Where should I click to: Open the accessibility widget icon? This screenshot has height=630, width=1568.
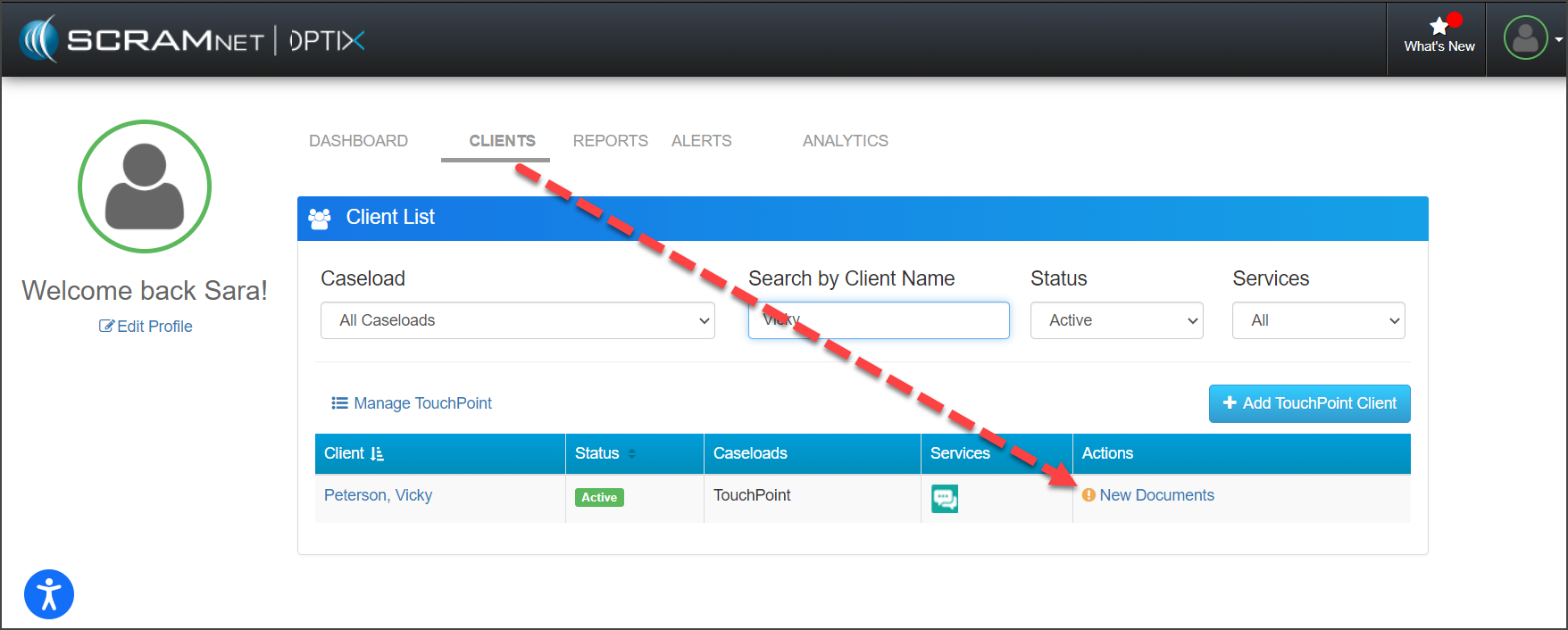[x=49, y=594]
